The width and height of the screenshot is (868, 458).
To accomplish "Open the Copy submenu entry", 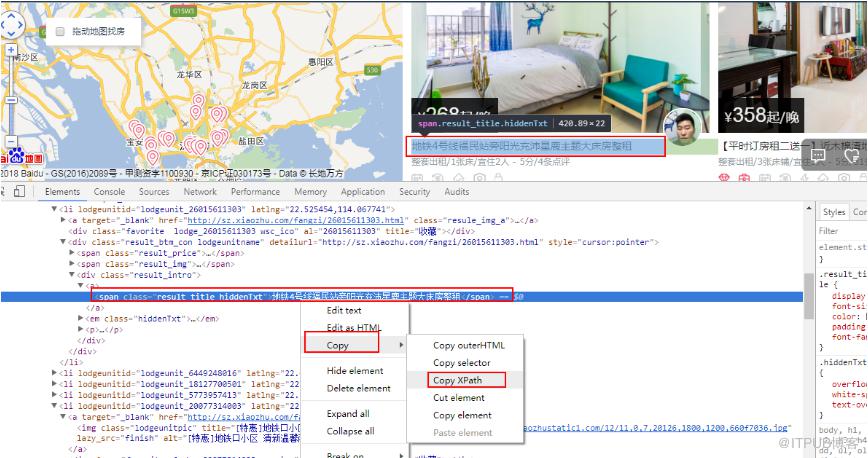I will point(355,346).
